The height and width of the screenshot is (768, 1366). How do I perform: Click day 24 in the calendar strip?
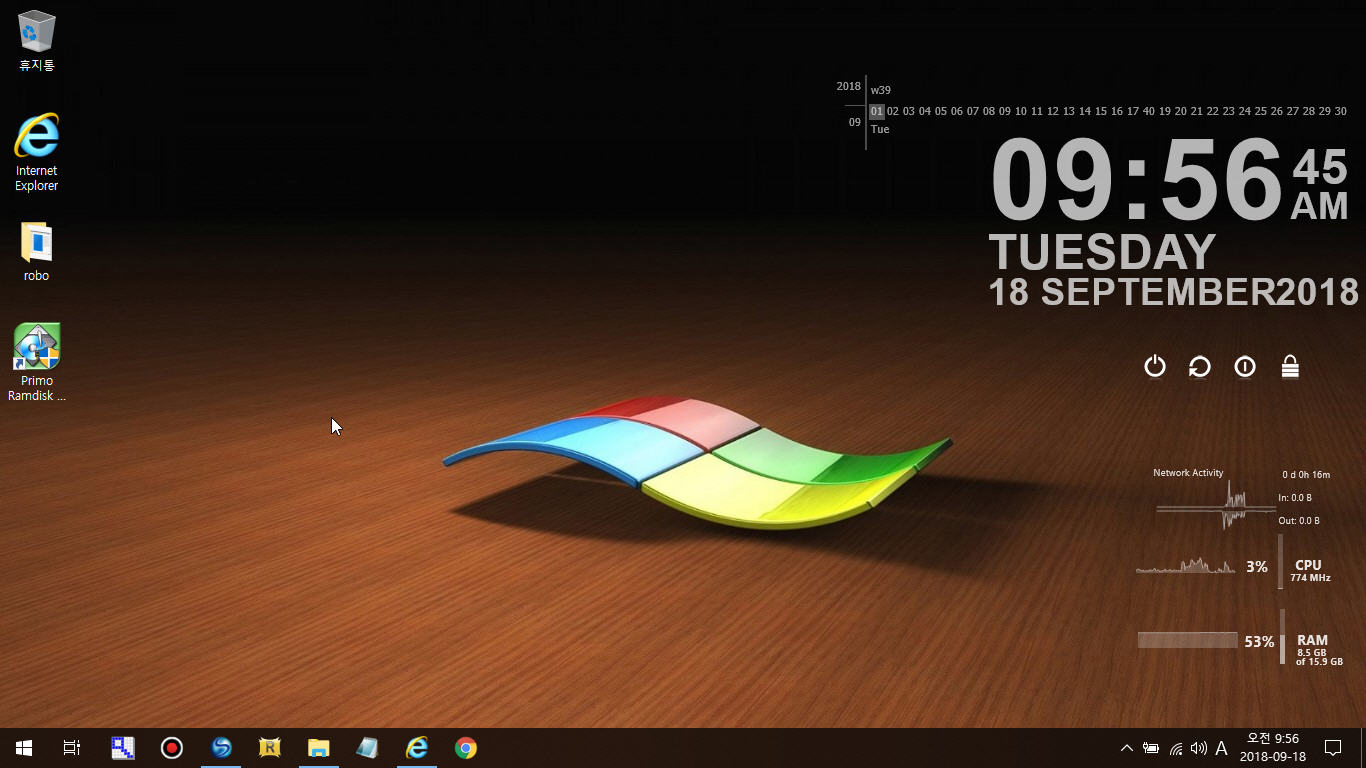click(x=1245, y=111)
